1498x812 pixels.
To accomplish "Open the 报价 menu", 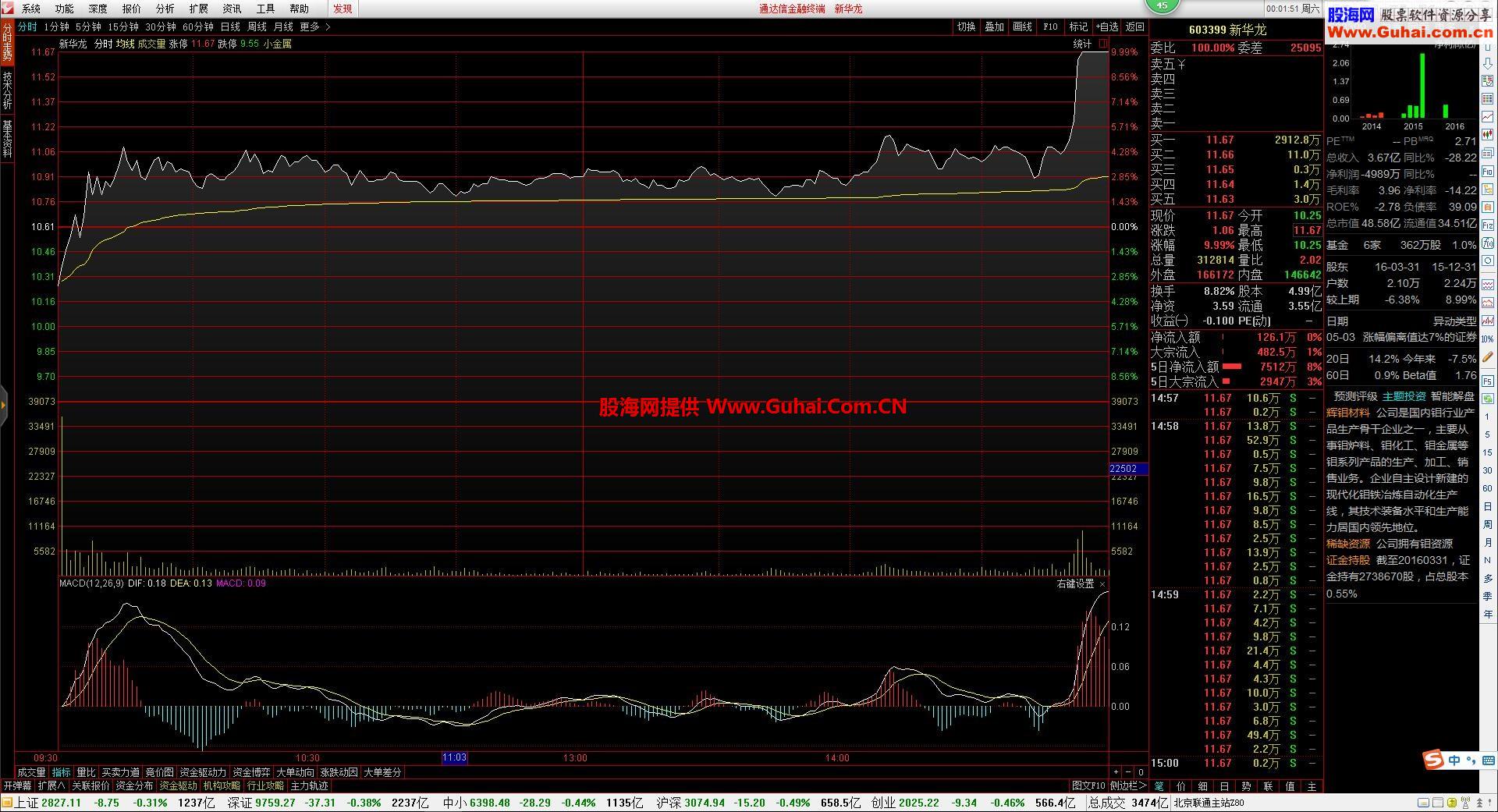I will click(x=132, y=9).
